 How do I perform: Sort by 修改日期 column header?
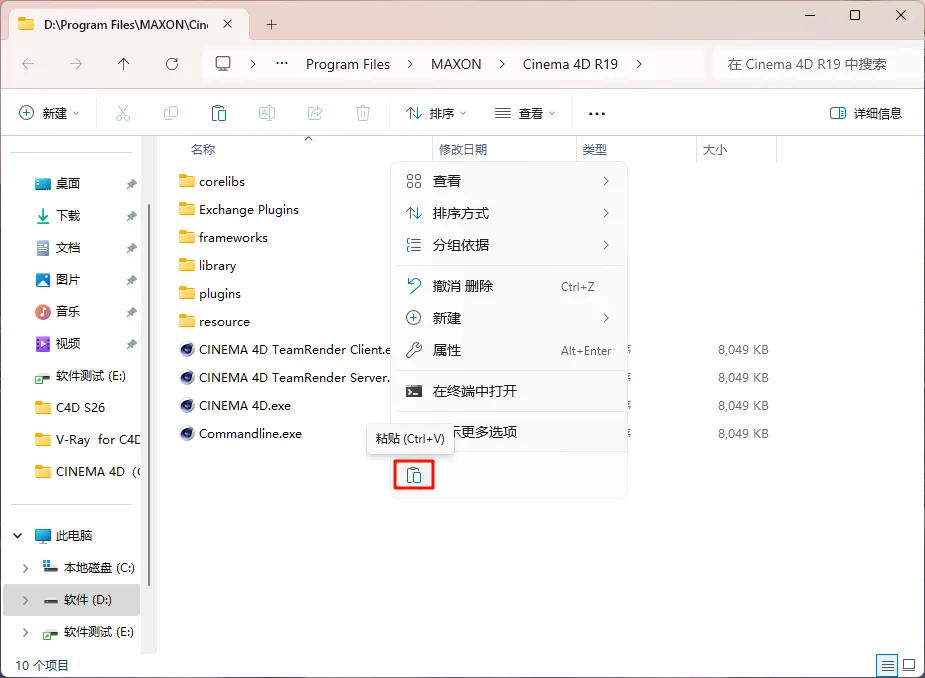(462, 150)
